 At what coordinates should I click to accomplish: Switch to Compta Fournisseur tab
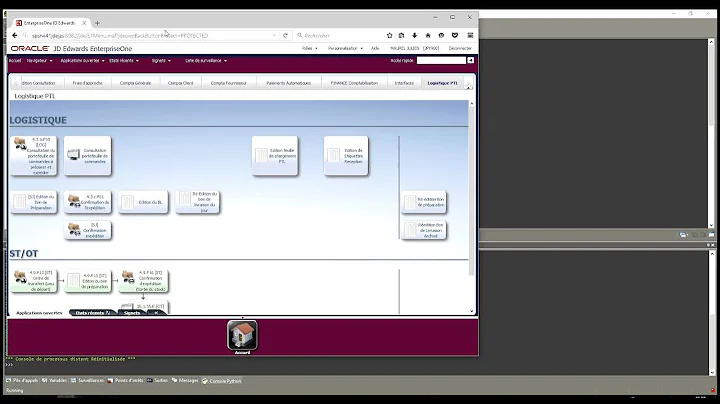click(x=229, y=83)
